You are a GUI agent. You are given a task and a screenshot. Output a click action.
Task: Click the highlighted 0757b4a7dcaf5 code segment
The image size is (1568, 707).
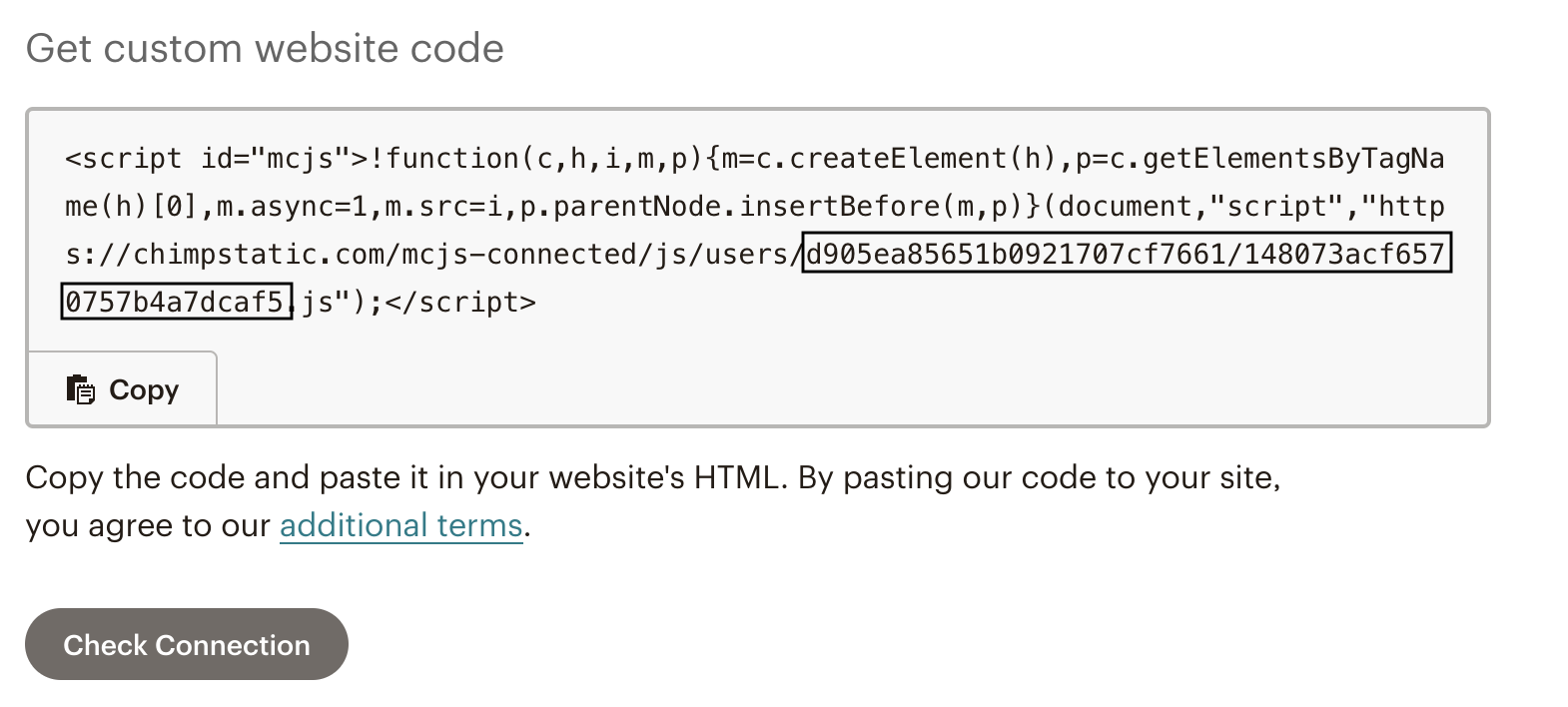point(176,302)
